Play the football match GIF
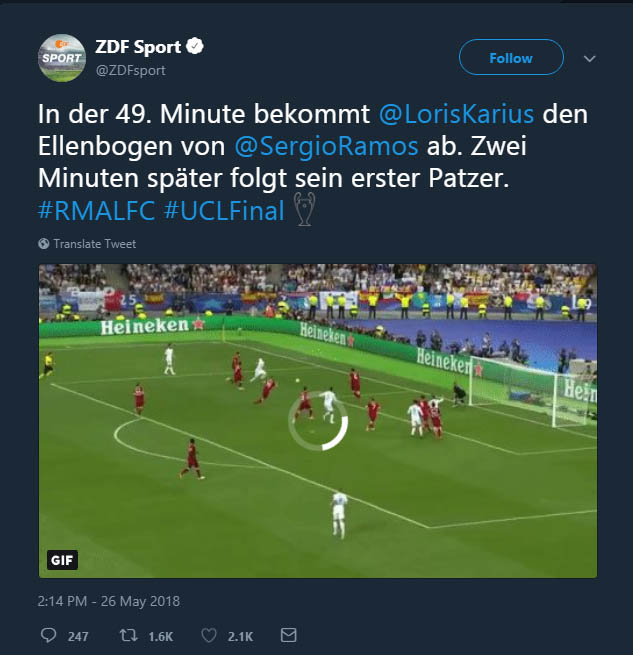The width and height of the screenshot is (633, 655). 318,421
